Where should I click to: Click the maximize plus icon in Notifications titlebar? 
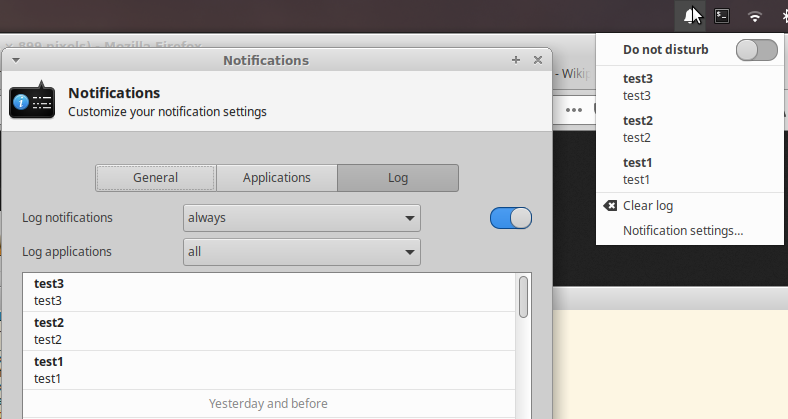coord(516,60)
